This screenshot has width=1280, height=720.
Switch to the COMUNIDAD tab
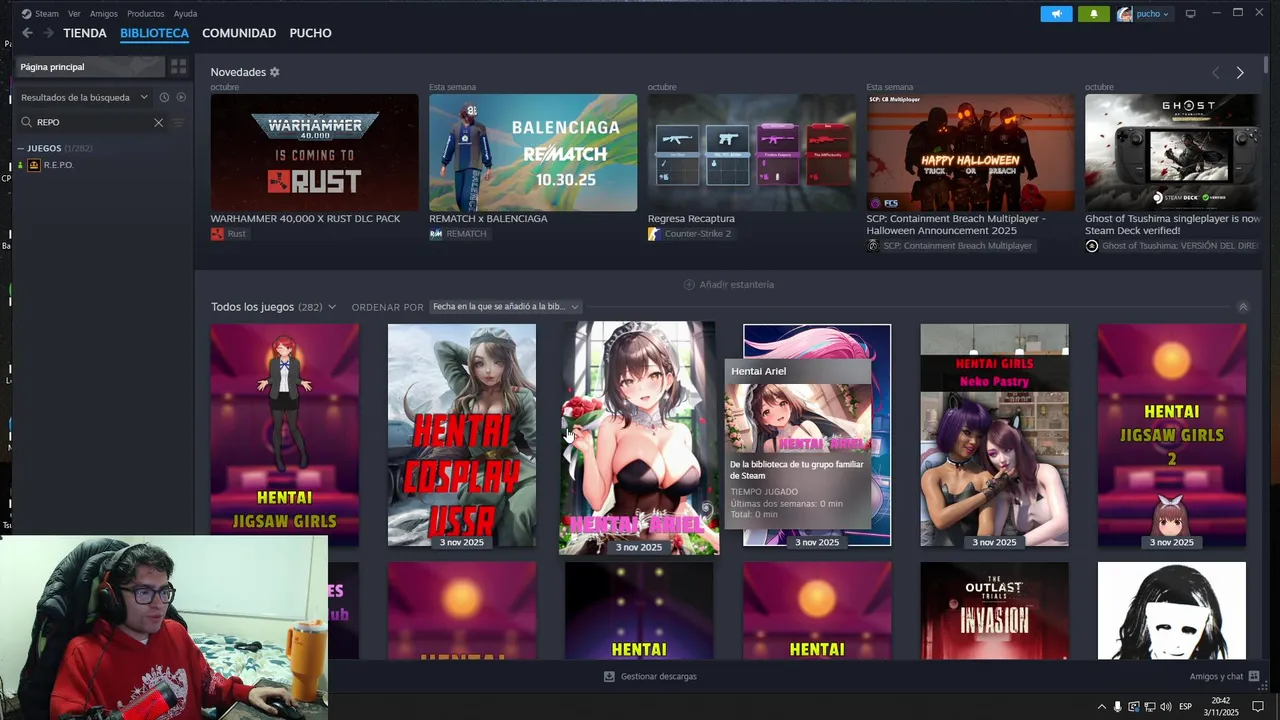(239, 33)
